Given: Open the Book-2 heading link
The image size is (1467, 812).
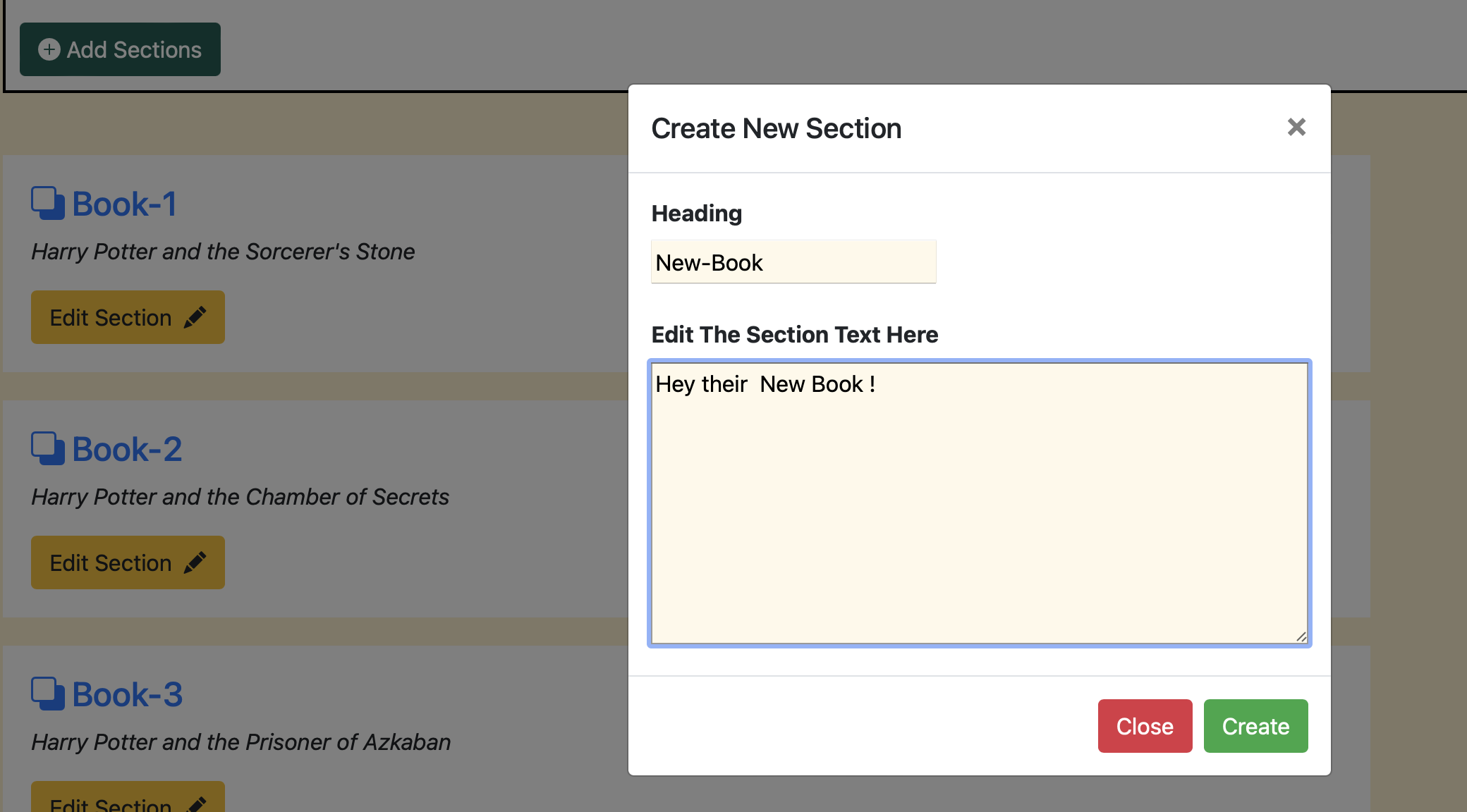Looking at the screenshot, I should [x=127, y=449].
